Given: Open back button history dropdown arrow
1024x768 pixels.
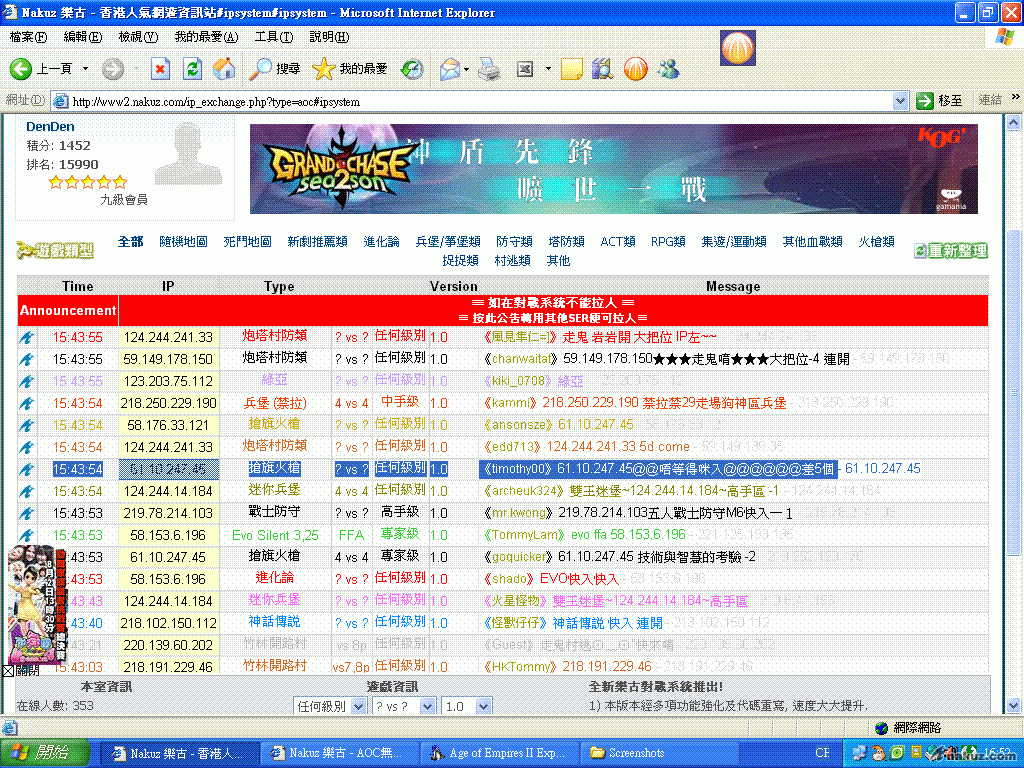Looking at the screenshot, I should coord(85,69).
